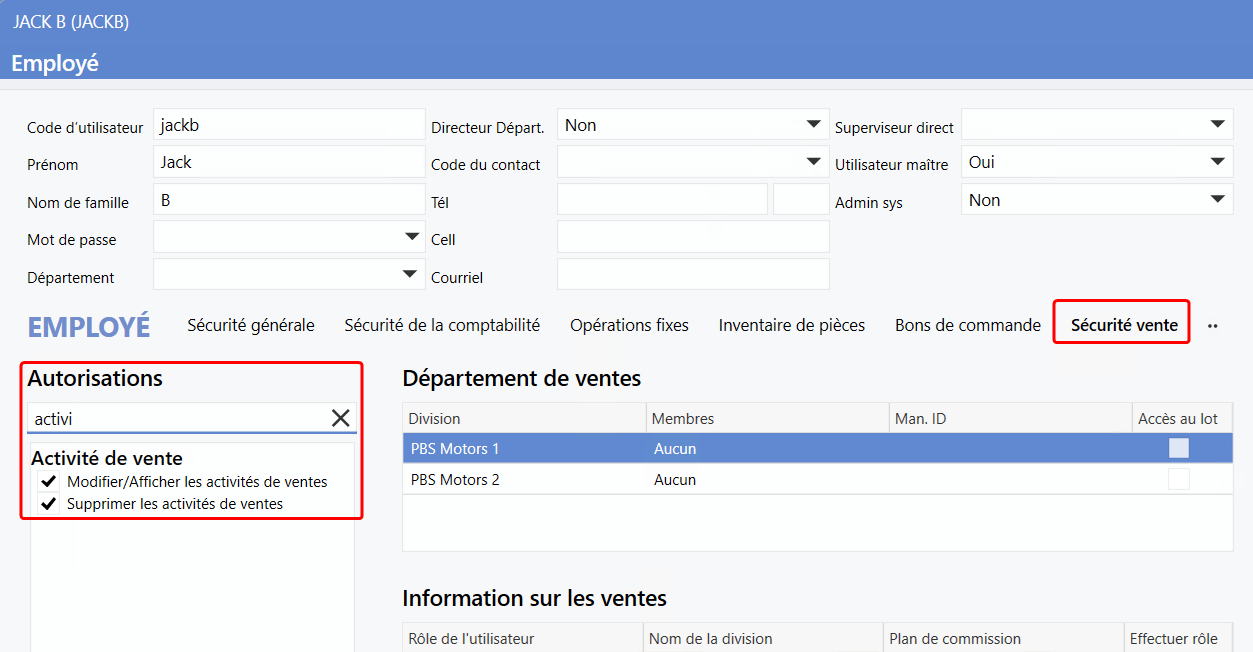Open the Code du contact dropdown
Viewport: 1253px width, 652px height.
tap(813, 162)
